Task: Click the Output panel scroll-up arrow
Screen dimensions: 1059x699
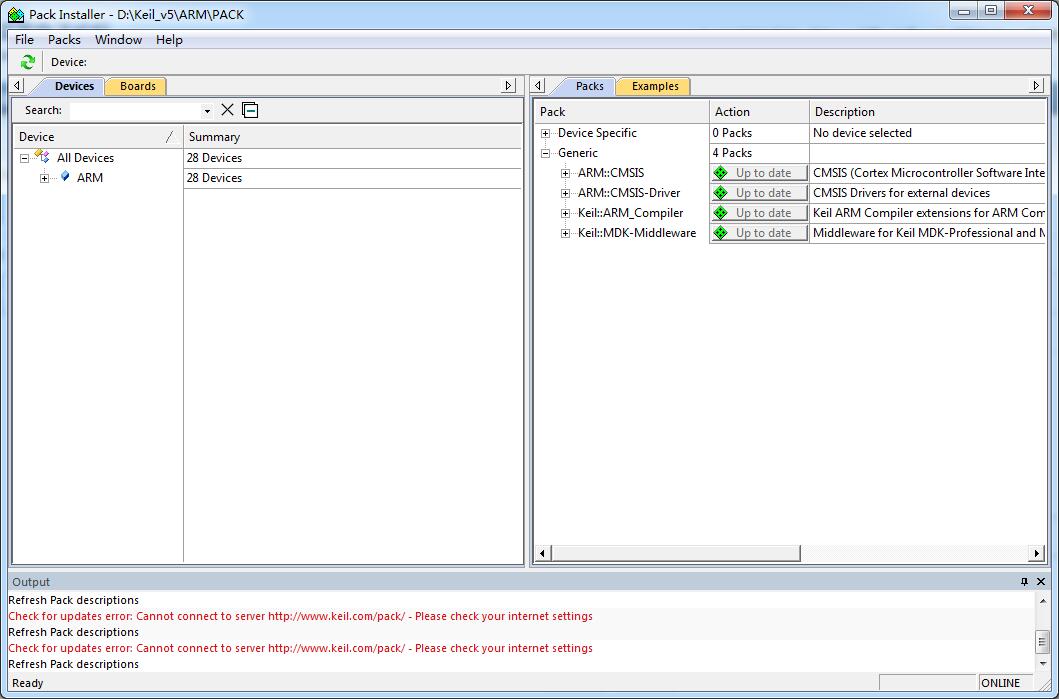Action: [x=1042, y=600]
